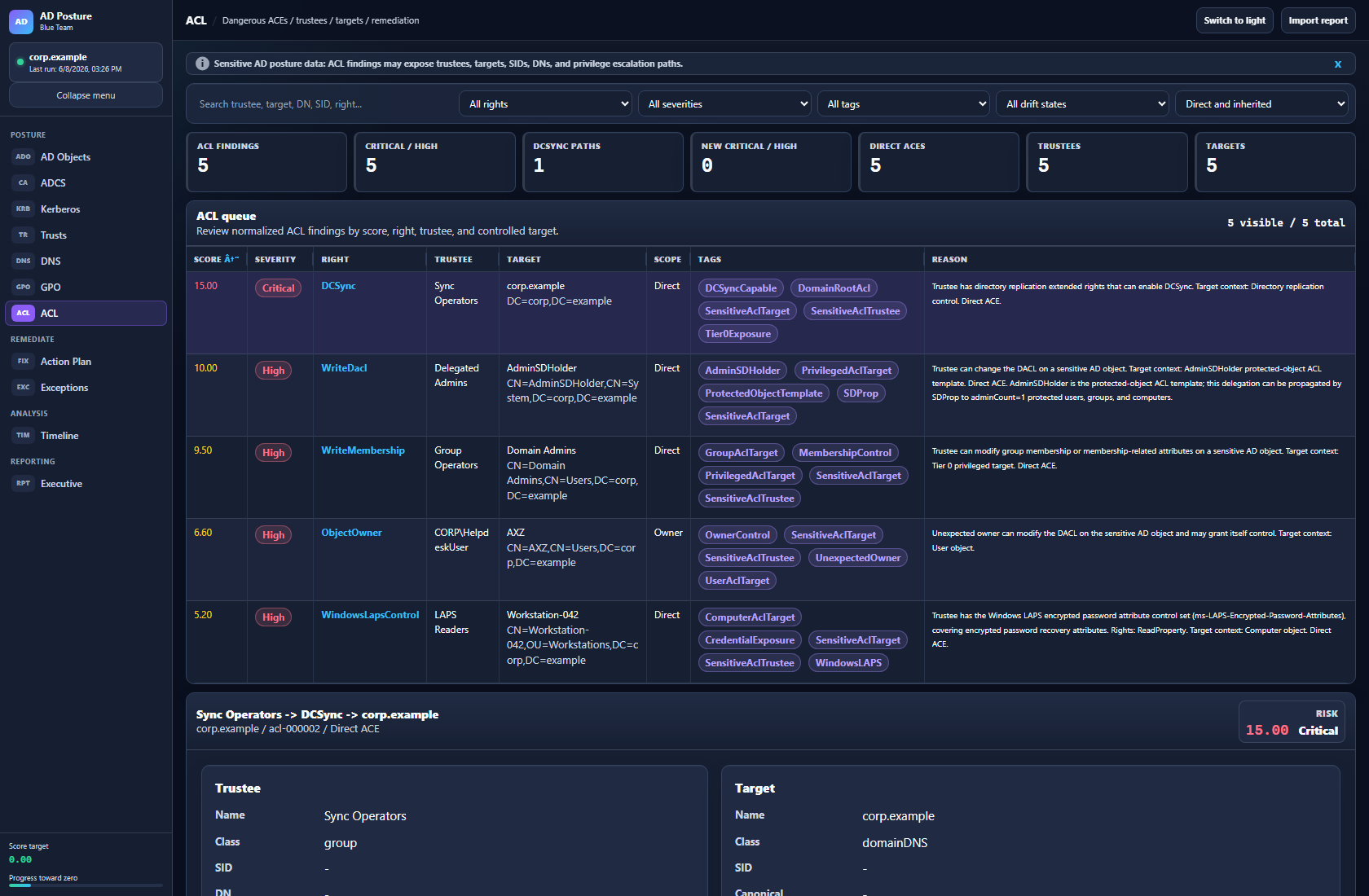Click the CA icon beside ADCS
Image resolution: width=1369 pixels, height=896 pixels.
coord(23,183)
